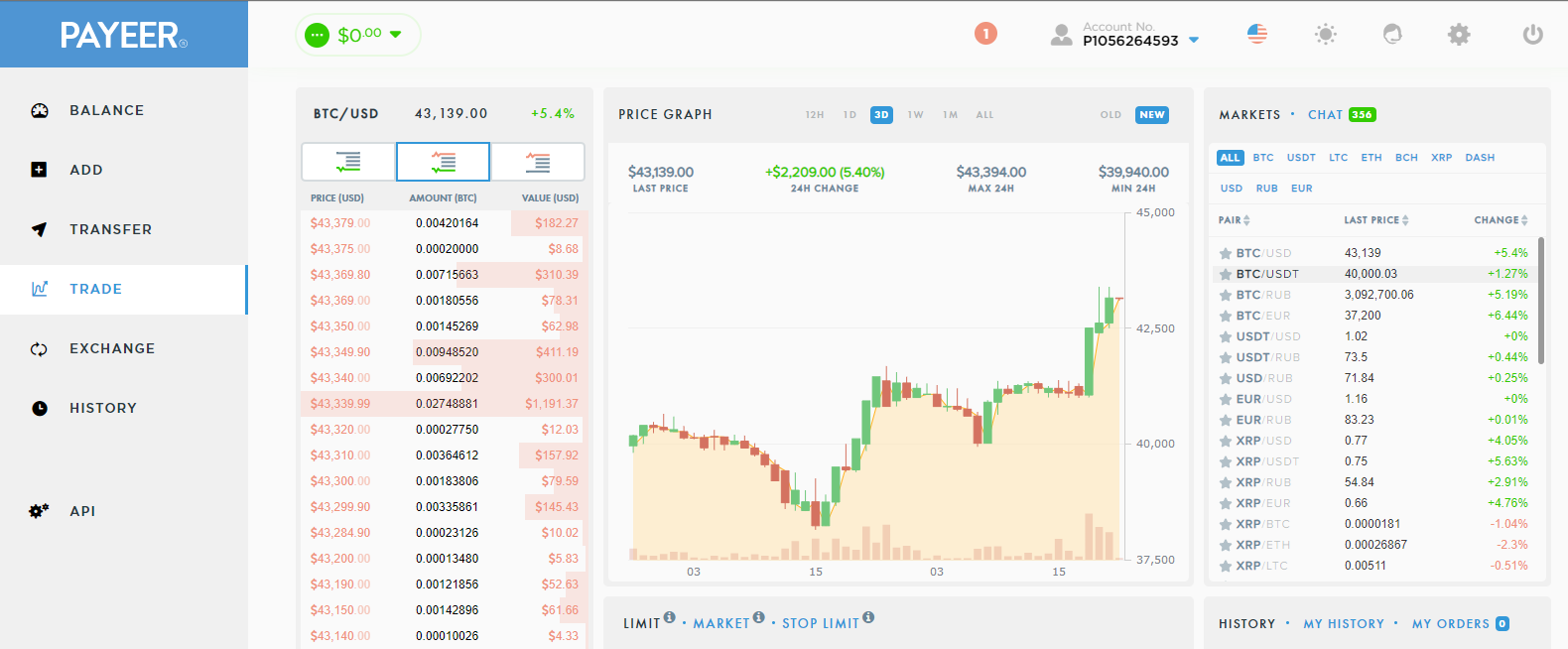Open the Chat tab in markets panel
Image resolution: width=1568 pixels, height=649 pixels.
1325,115
